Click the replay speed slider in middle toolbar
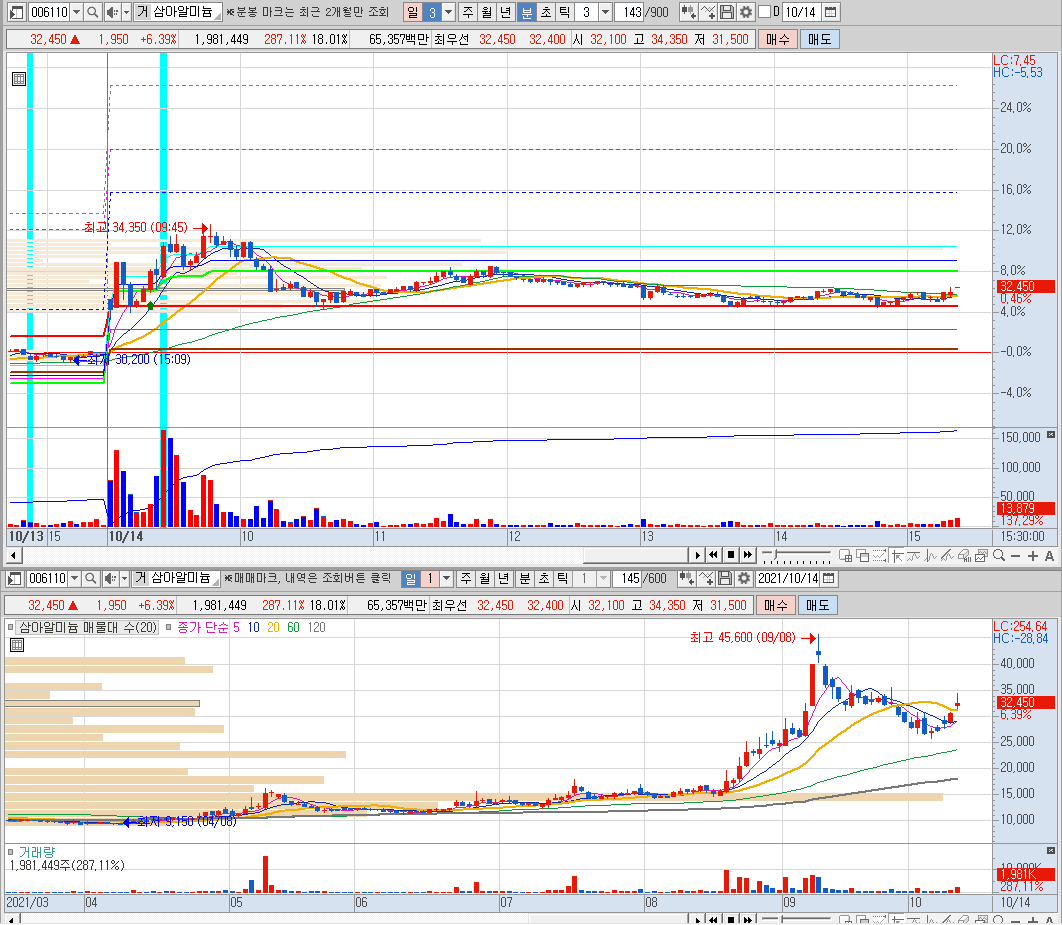Screen dimensions: 1062x925 click(x=796, y=556)
